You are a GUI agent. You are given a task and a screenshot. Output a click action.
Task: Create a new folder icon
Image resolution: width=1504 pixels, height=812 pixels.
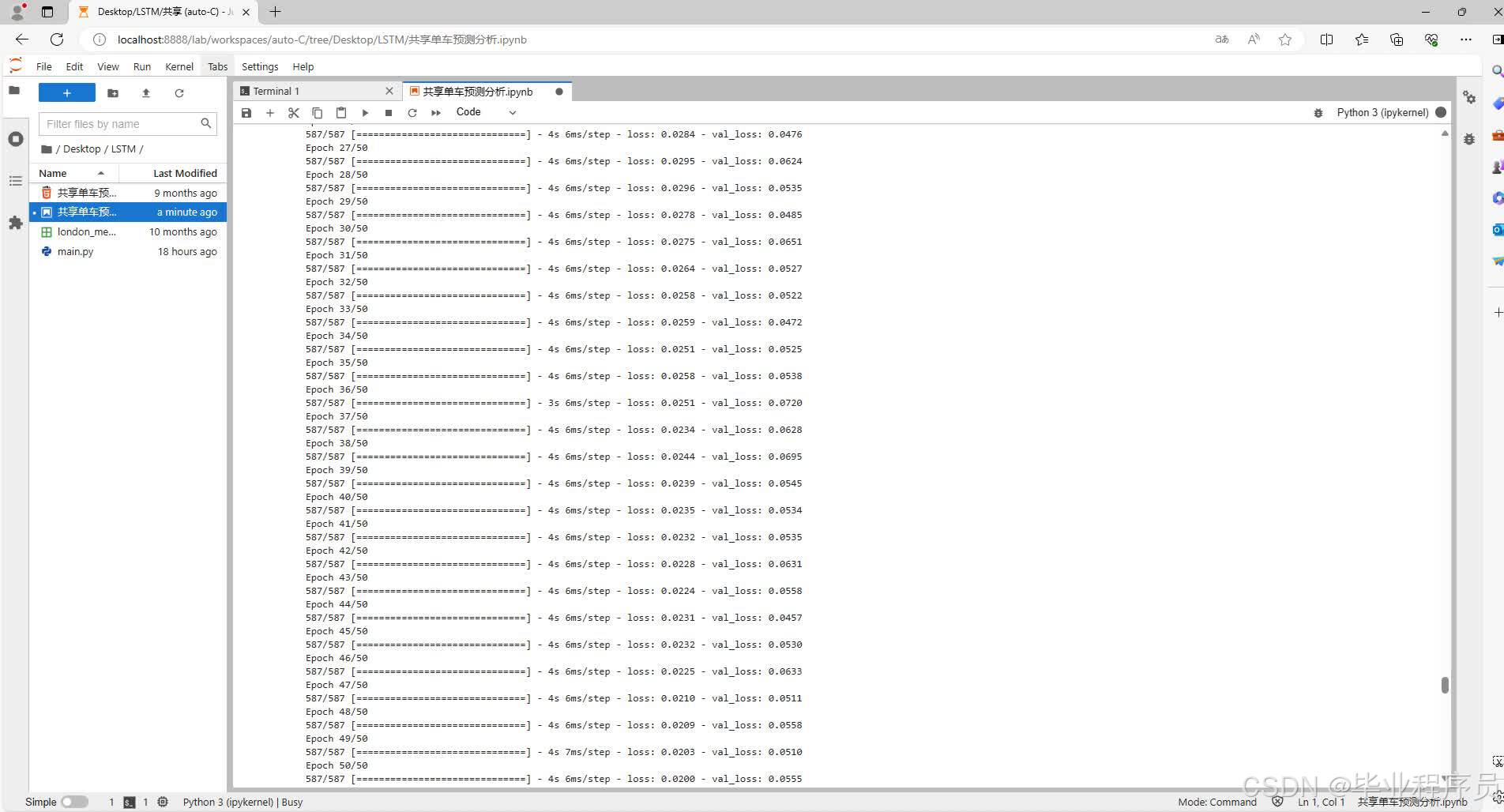point(113,93)
